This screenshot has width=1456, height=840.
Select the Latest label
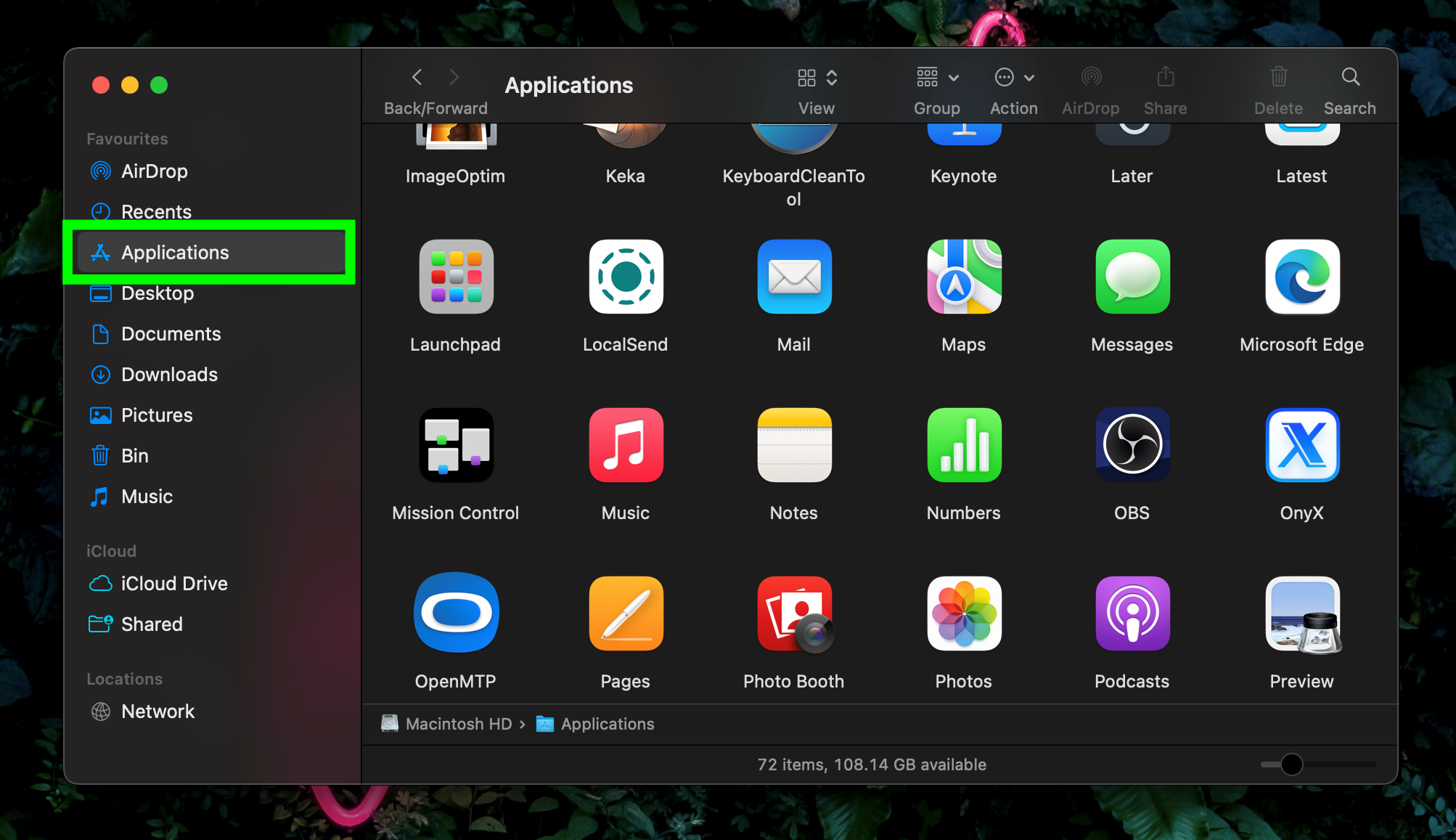click(x=1301, y=176)
